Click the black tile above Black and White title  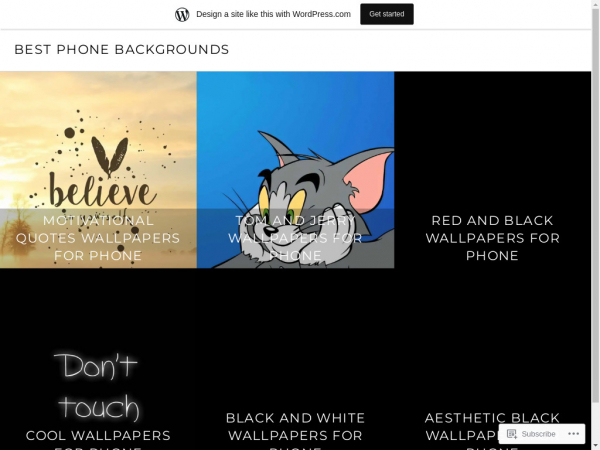pyautogui.click(x=295, y=339)
